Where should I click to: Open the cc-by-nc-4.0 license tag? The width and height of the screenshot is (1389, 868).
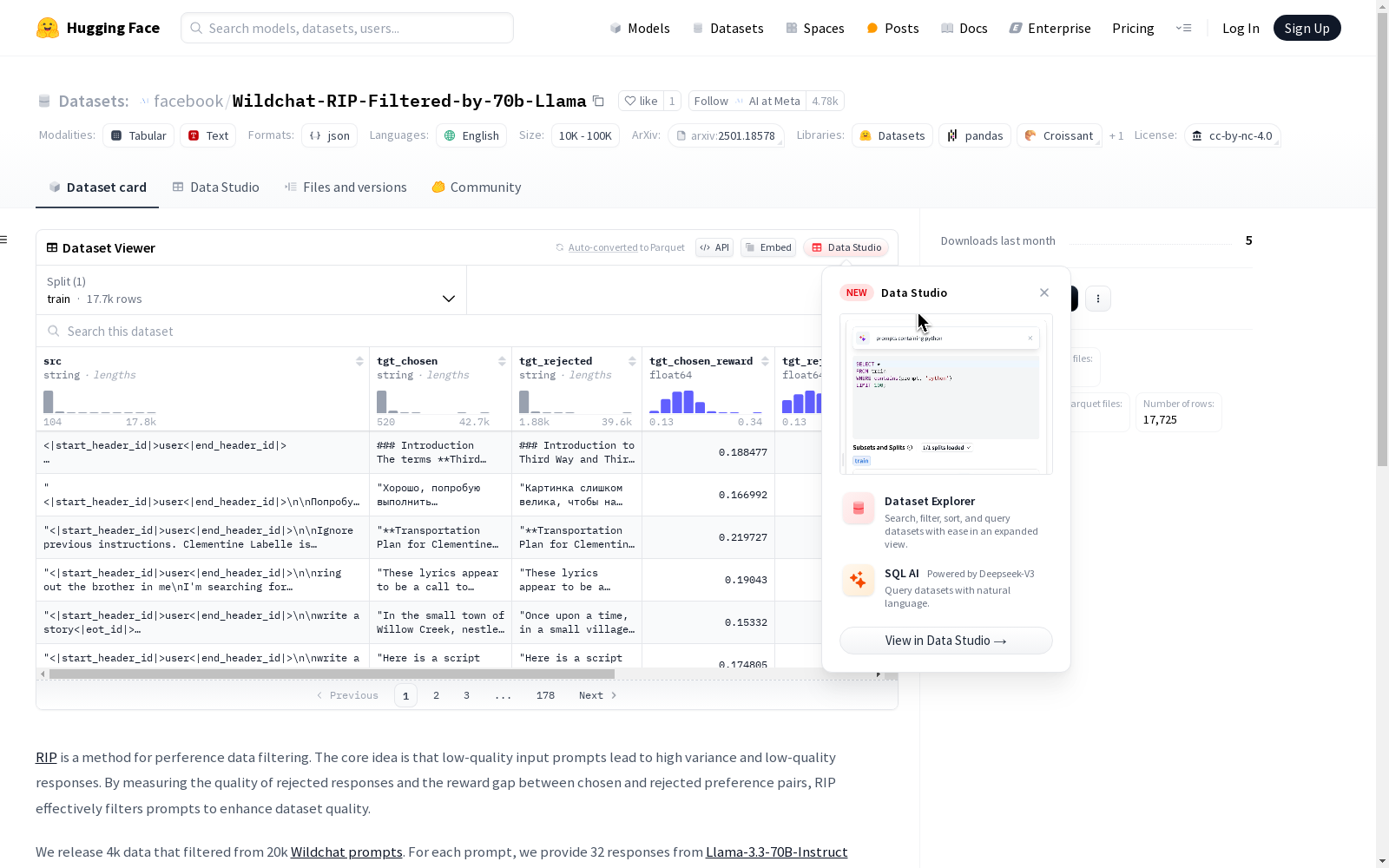pyautogui.click(x=1233, y=135)
